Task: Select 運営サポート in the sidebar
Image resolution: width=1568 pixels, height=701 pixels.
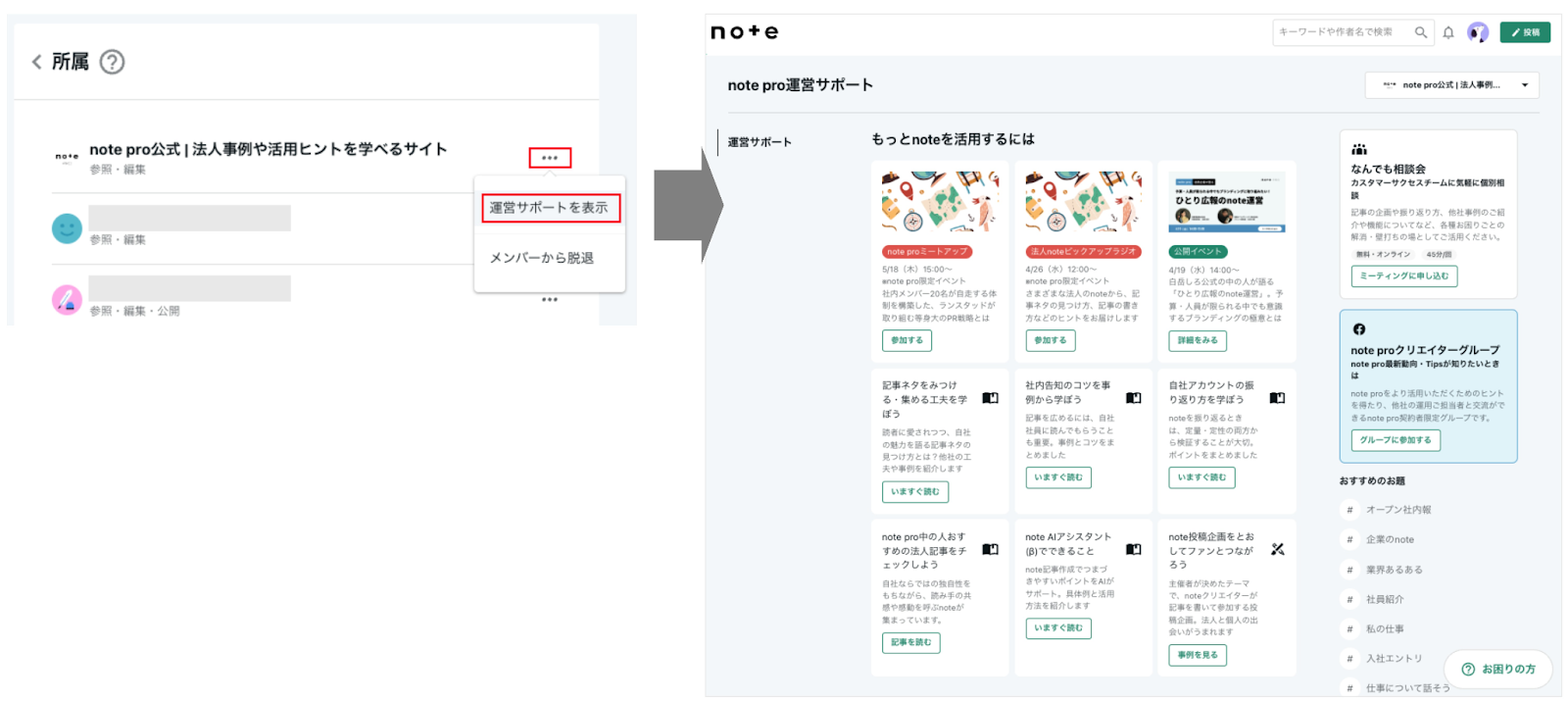Action: (759, 142)
